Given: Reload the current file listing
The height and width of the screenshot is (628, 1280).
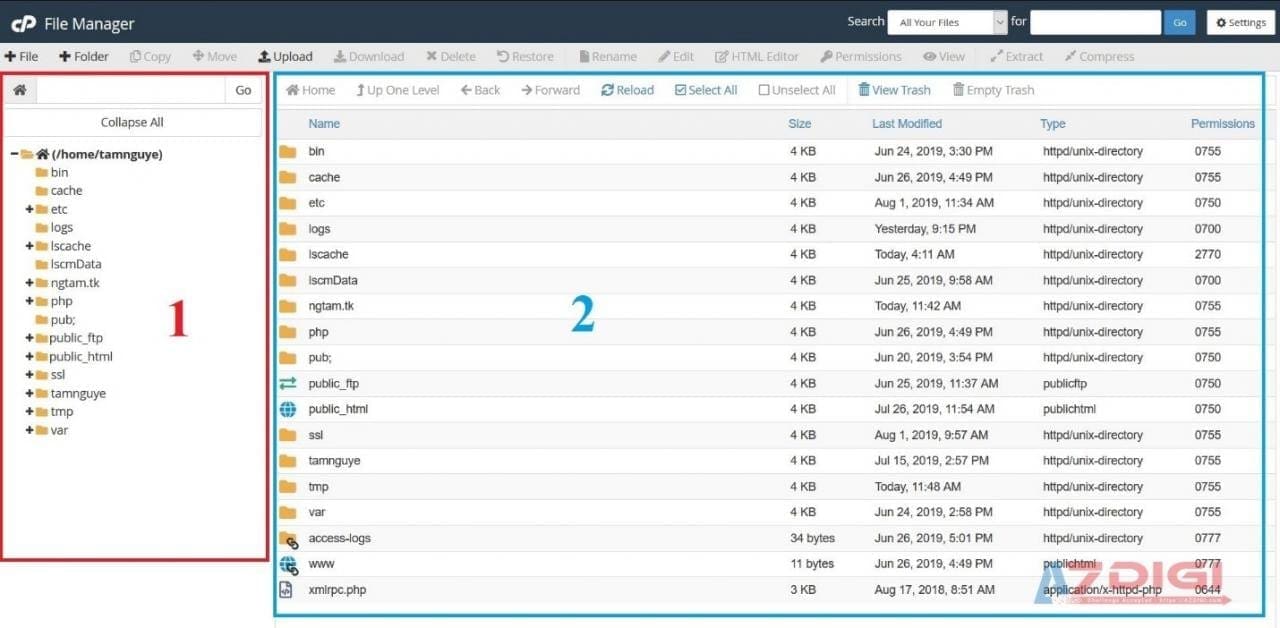Looking at the screenshot, I should pos(627,89).
